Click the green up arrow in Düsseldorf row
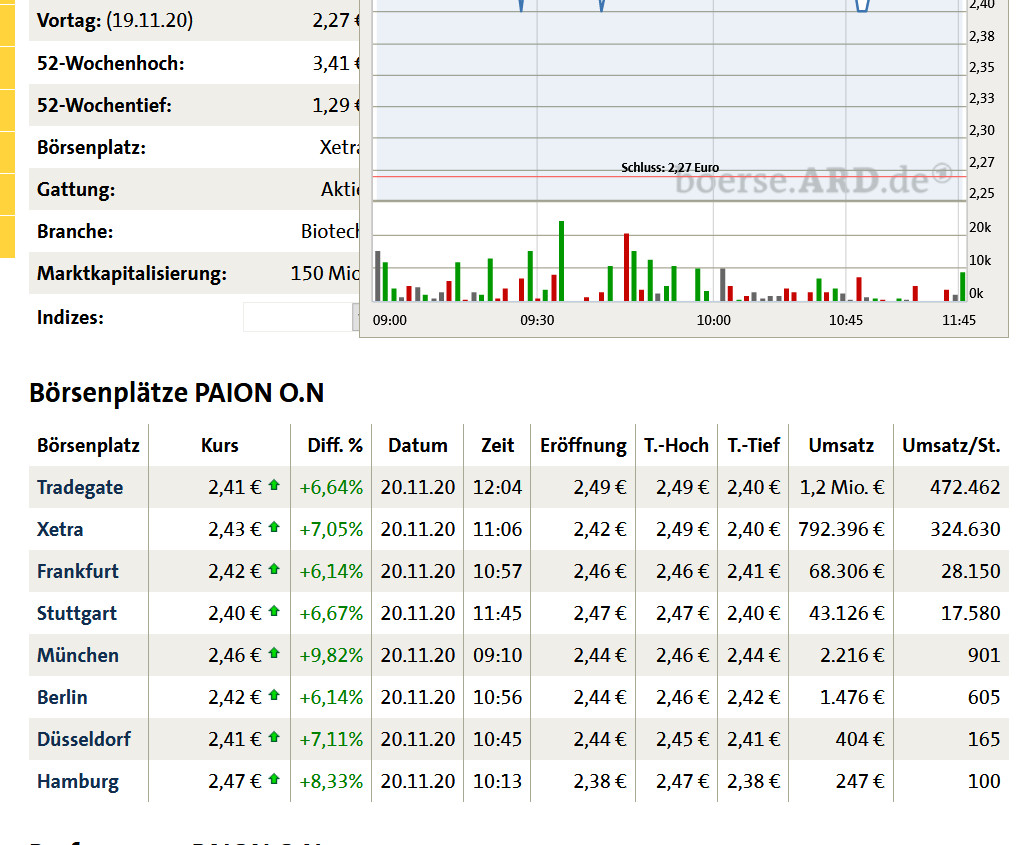Screen dimensions: 1032x845 274,738
